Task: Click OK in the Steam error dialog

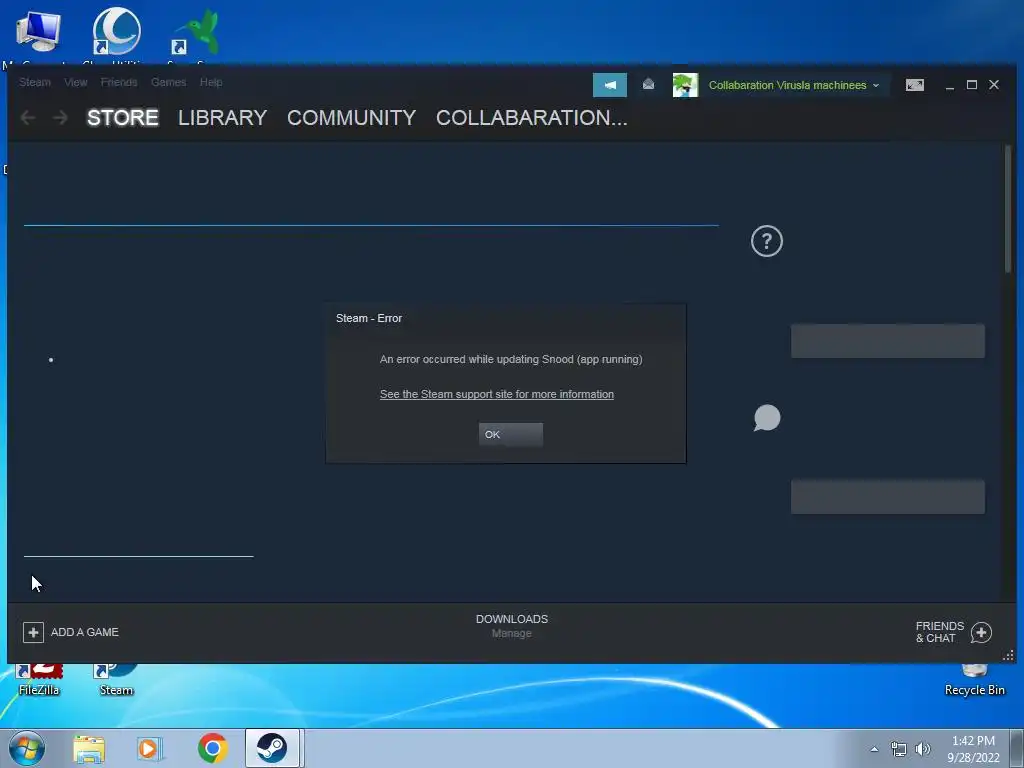Action: pos(511,434)
